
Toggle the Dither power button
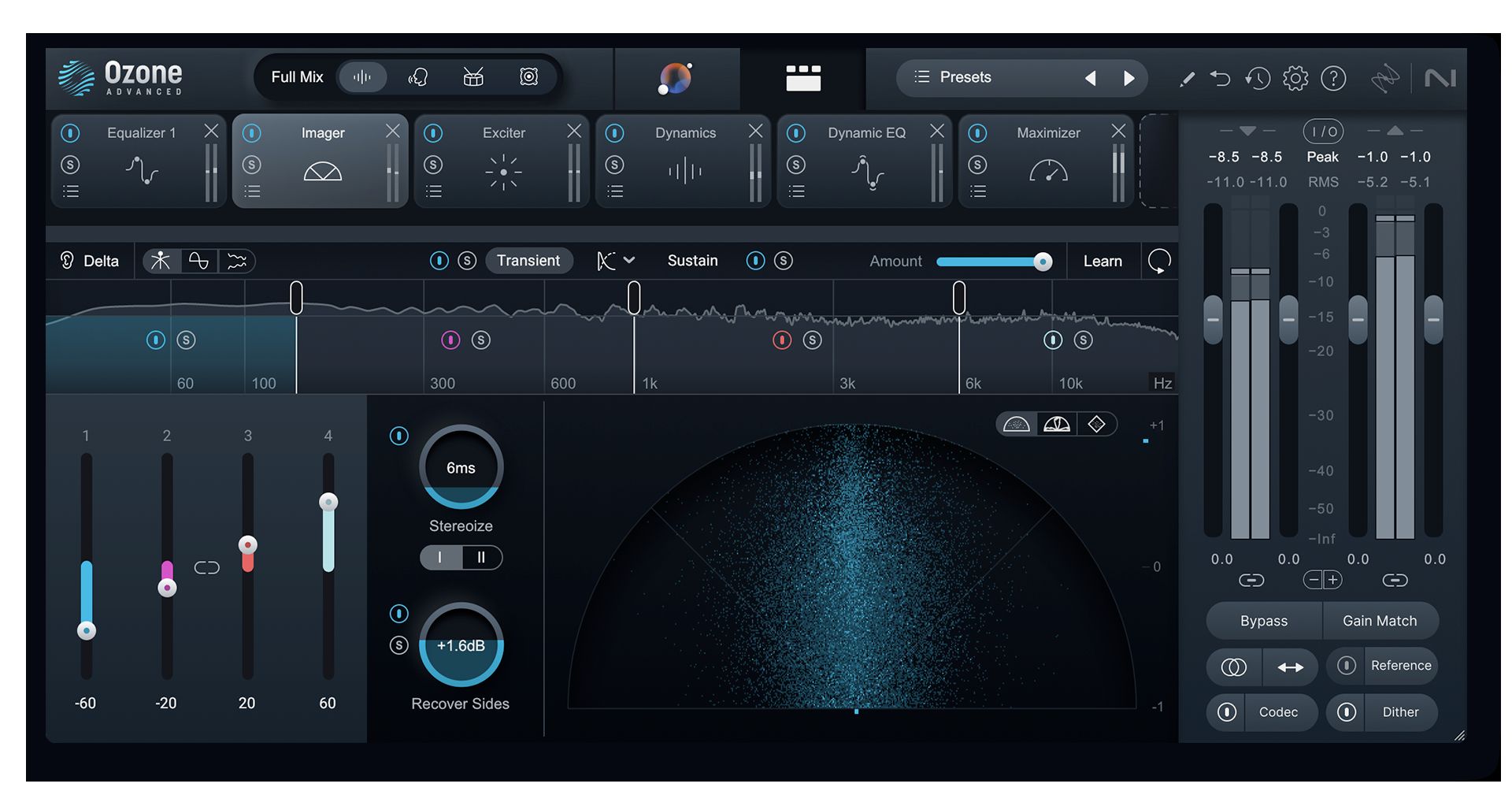pyautogui.click(x=1347, y=712)
